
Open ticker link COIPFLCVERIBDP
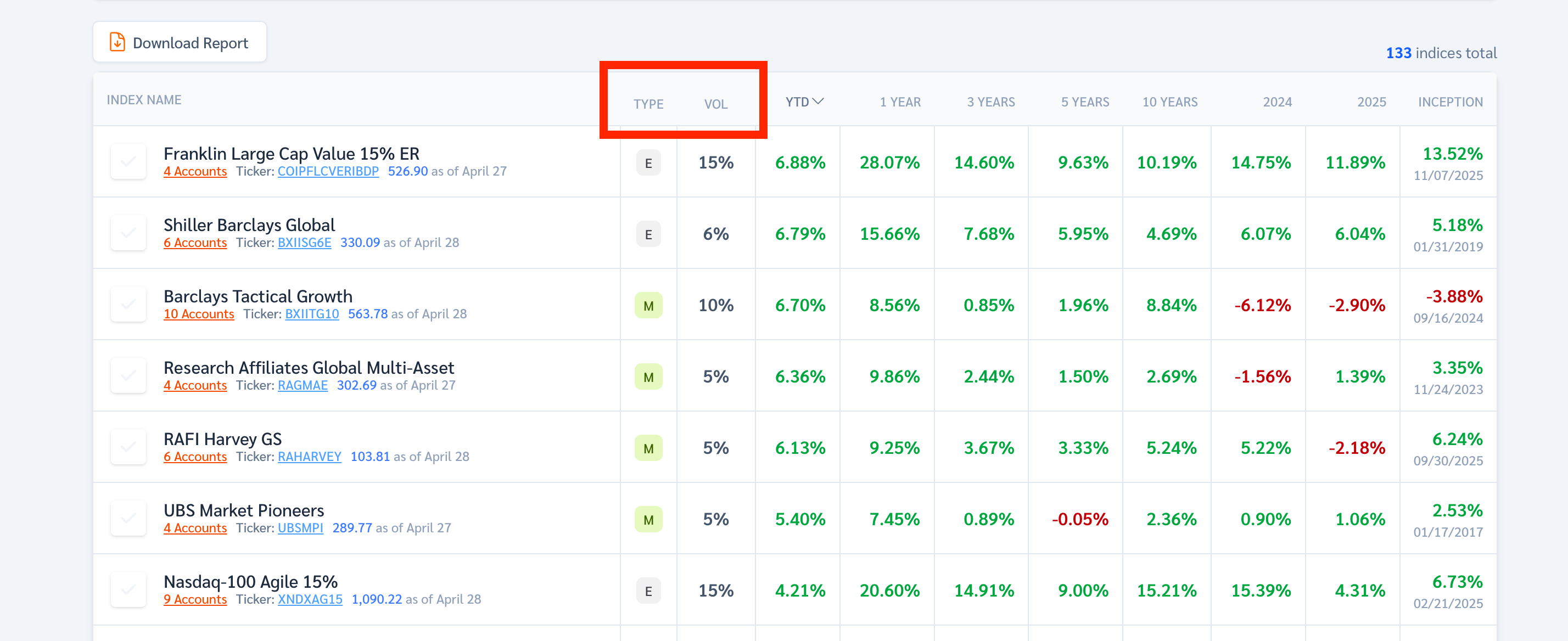click(328, 171)
